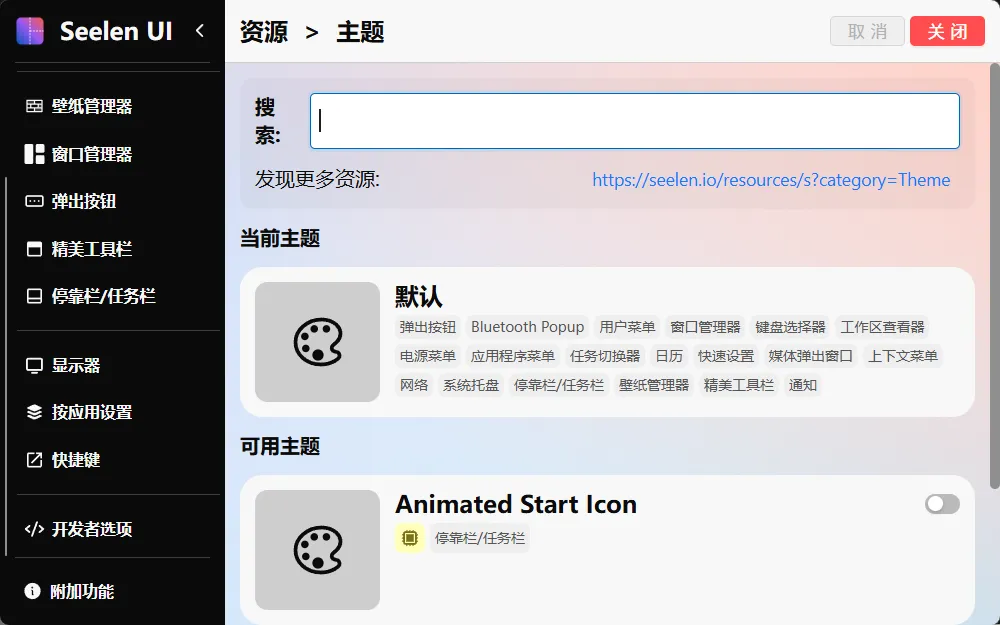Click the 主题 breadcrumb title
1000x625 pixels.
(x=360, y=31)
